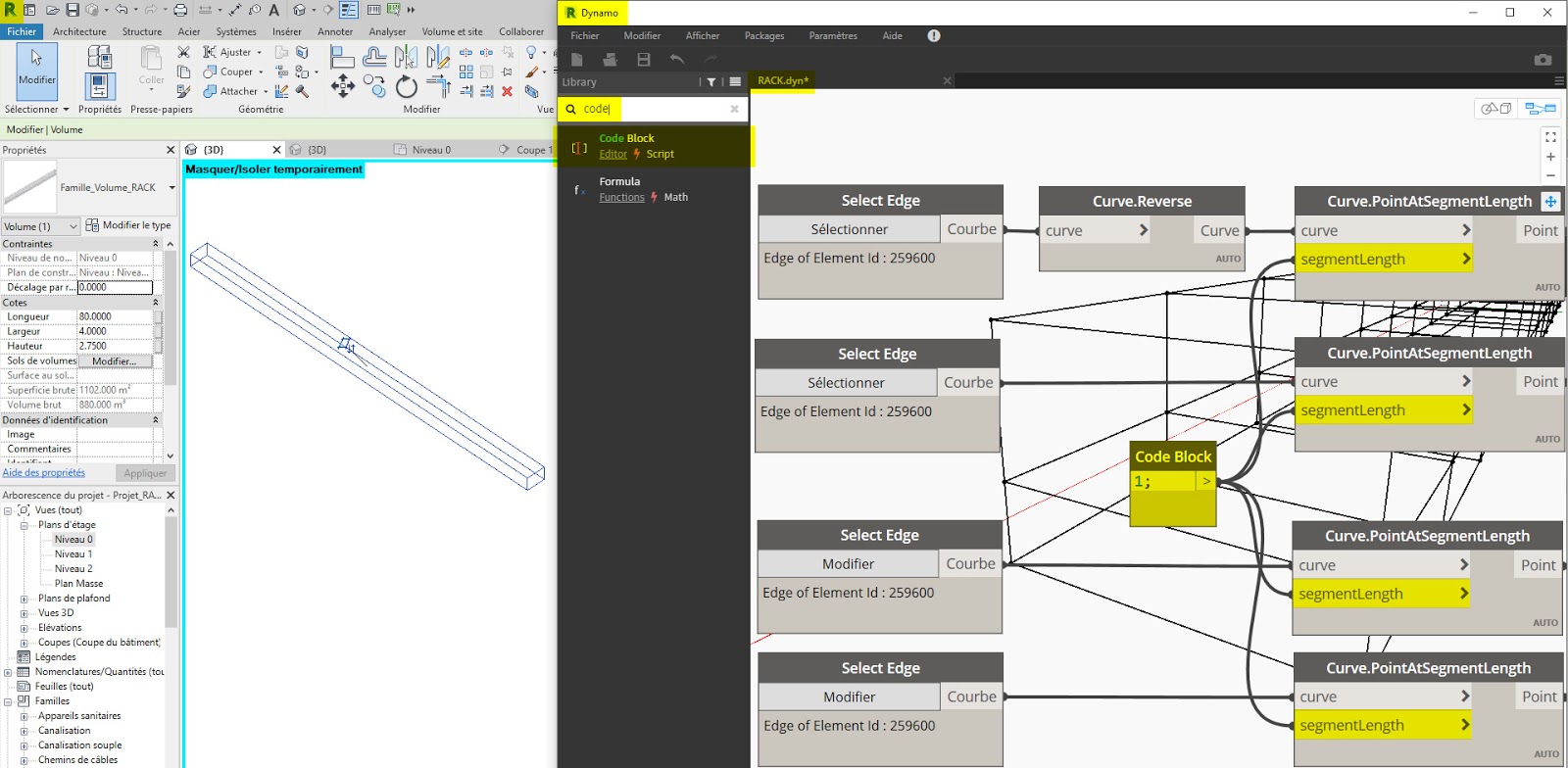Image resolution: width=1568 pixels, height=768 pixels.
Task: Open Dynamo Afficher menu
Action: (x=703, y=36)
